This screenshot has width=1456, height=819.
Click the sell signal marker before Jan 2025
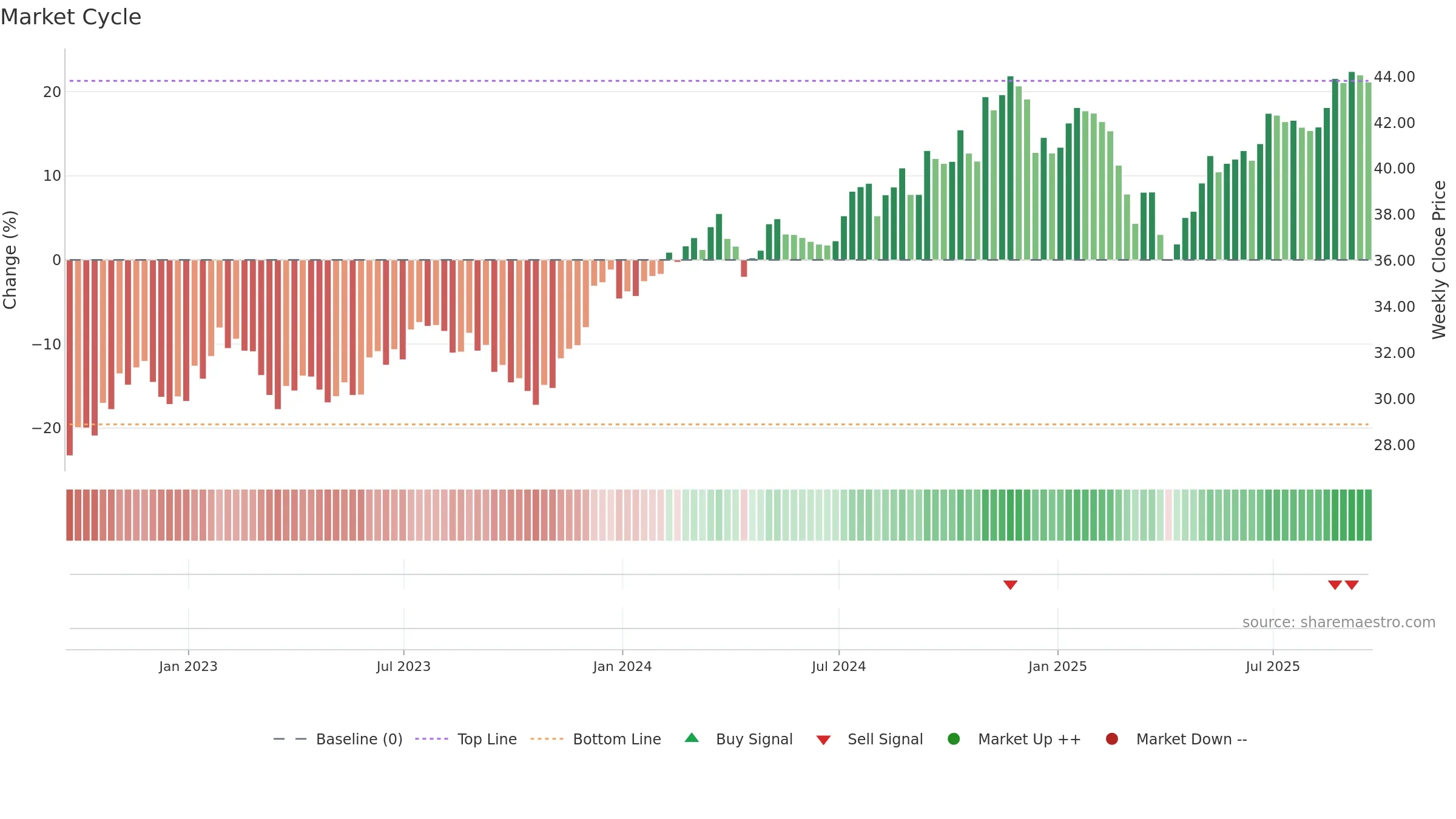[1010, 585]
